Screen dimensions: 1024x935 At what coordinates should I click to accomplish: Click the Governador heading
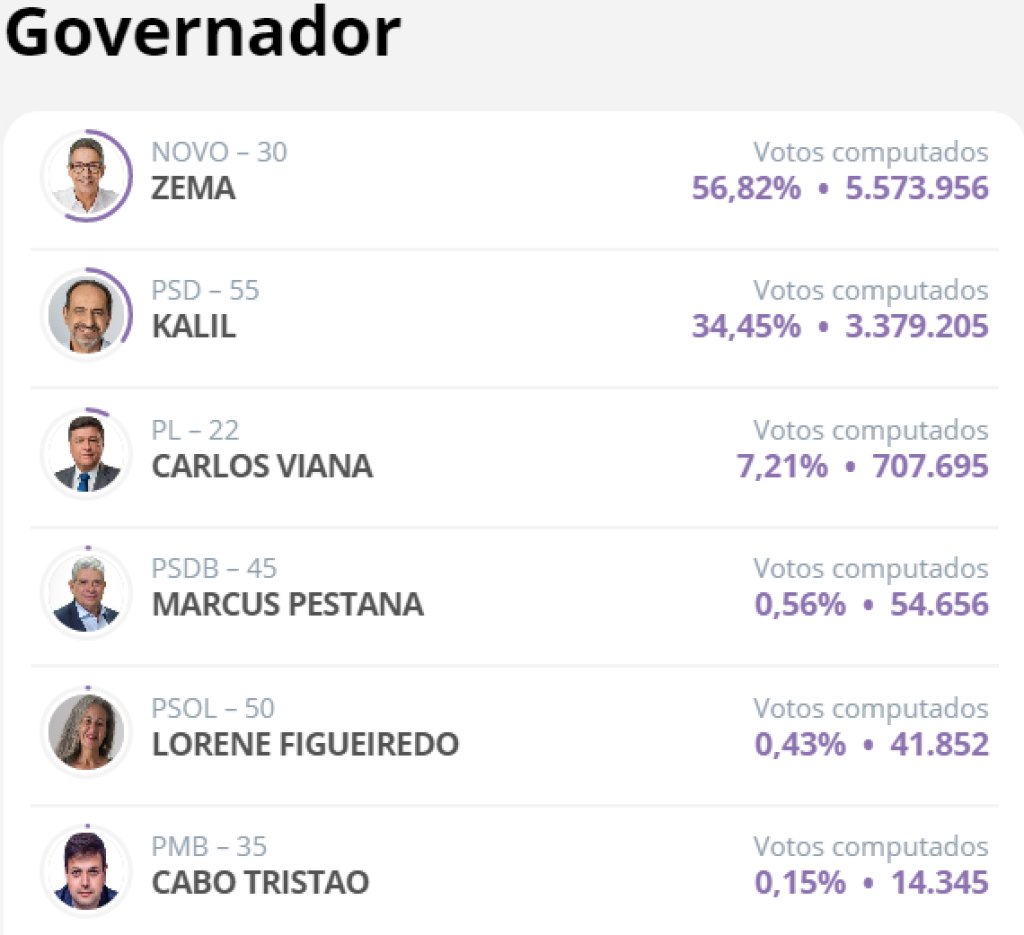tap(203, 32)
